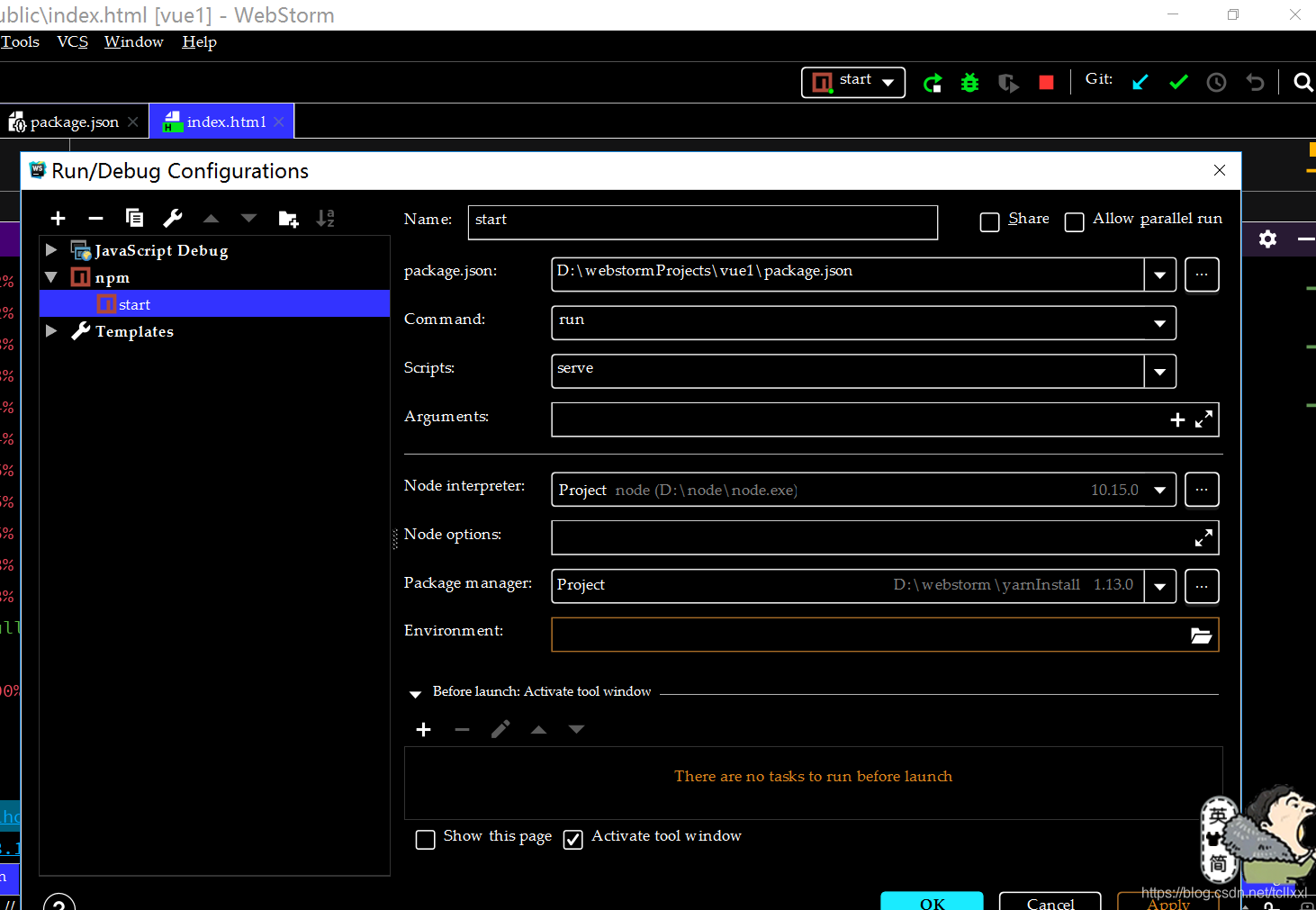This screenshot has height=910, width=1316.
Task: Confirm dialog with OK button
Action: coord(932,901)
